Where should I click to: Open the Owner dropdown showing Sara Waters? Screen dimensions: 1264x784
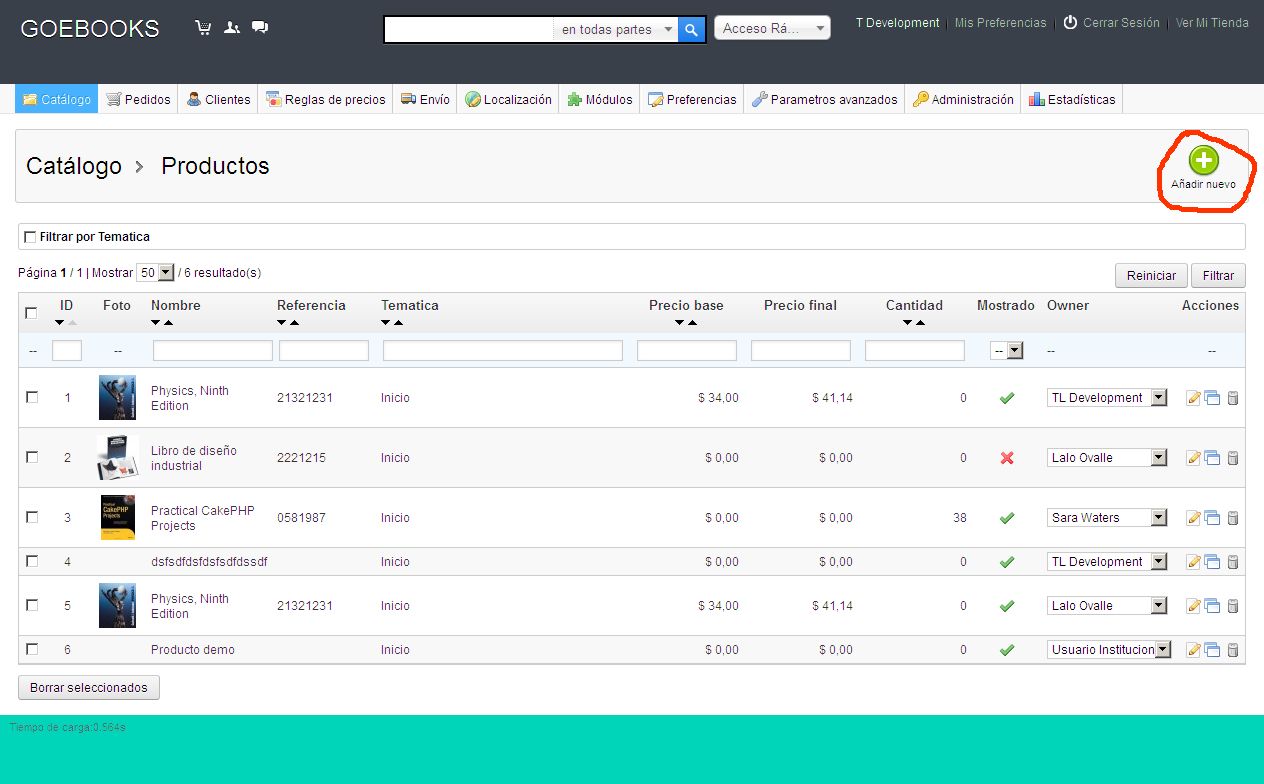point(1107,518)
